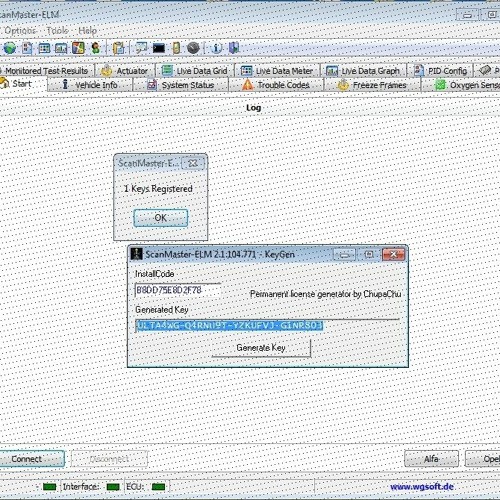Click the green globe toolbar icon
The width and height of the screenshot is (500, 500).
point(10,48)
